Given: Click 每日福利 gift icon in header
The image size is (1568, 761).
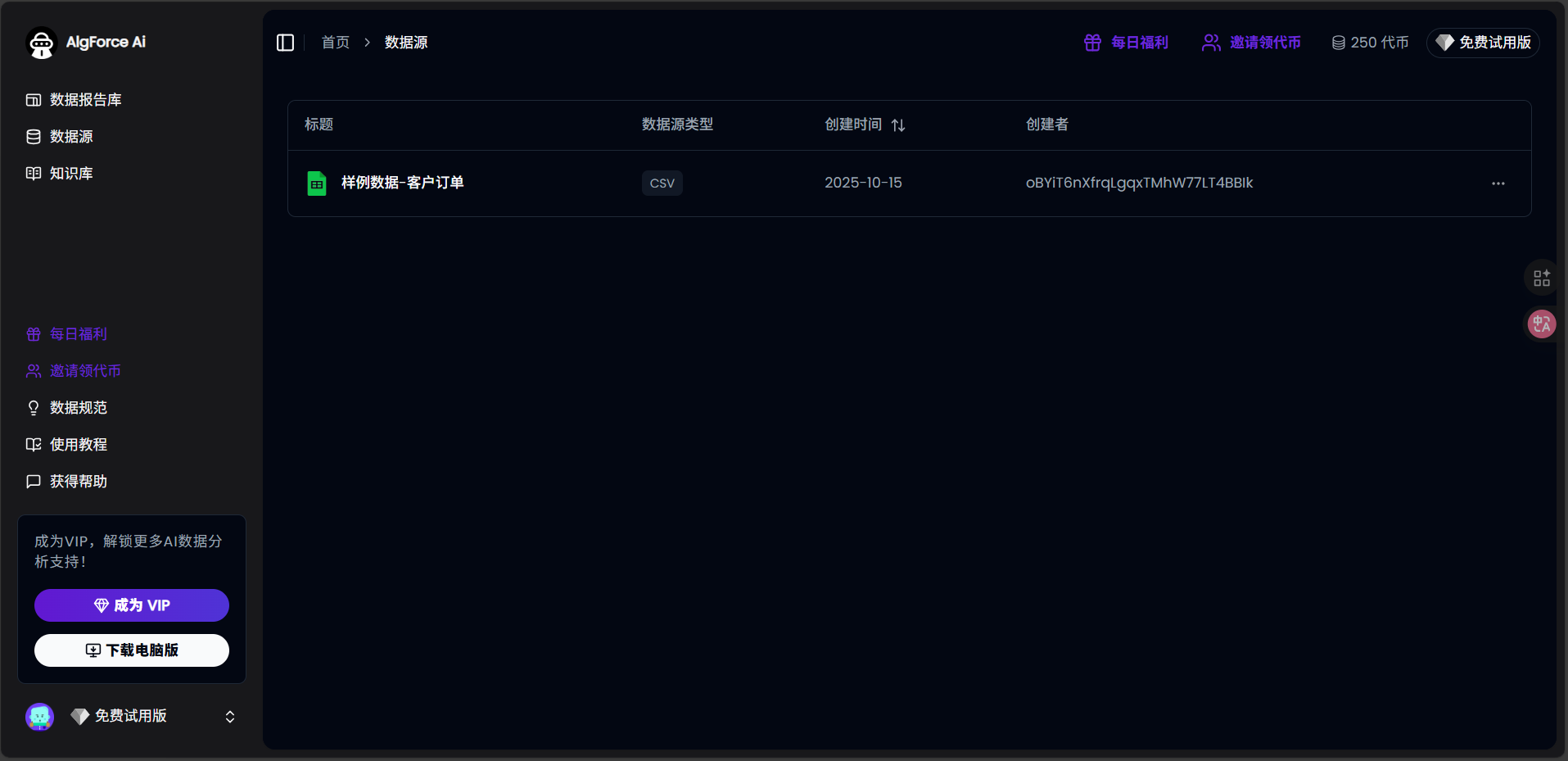Looking at the screenshot, I should (1092, 43).
